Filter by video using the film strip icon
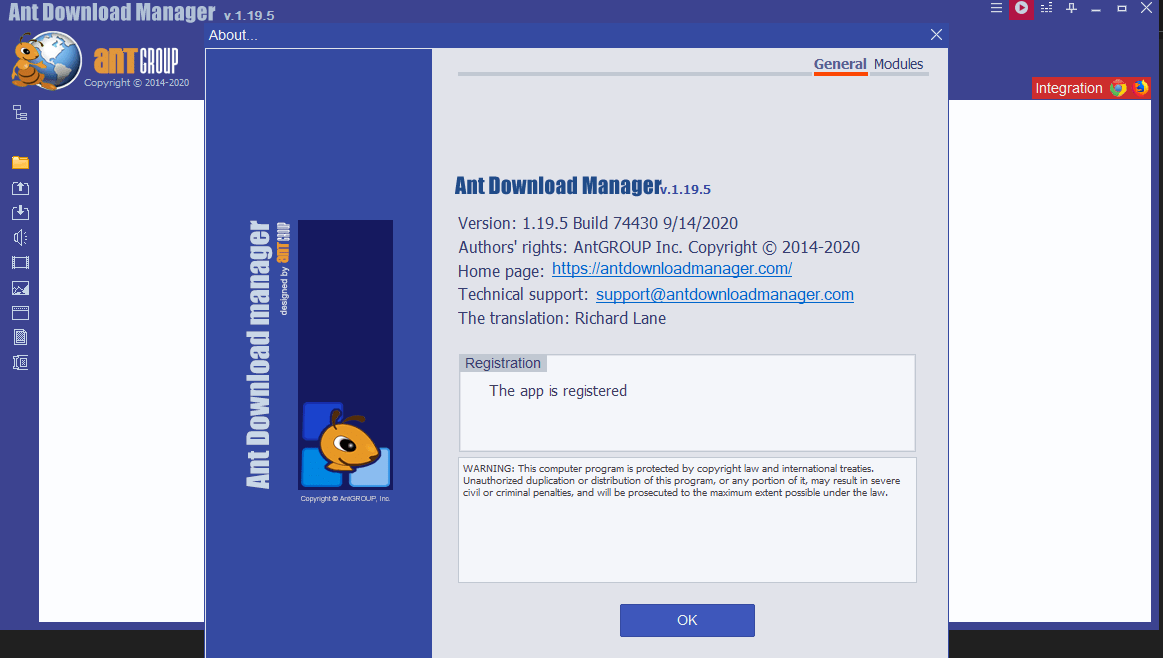The height and width of the screenshot is (658, 1163). point(20,263)
